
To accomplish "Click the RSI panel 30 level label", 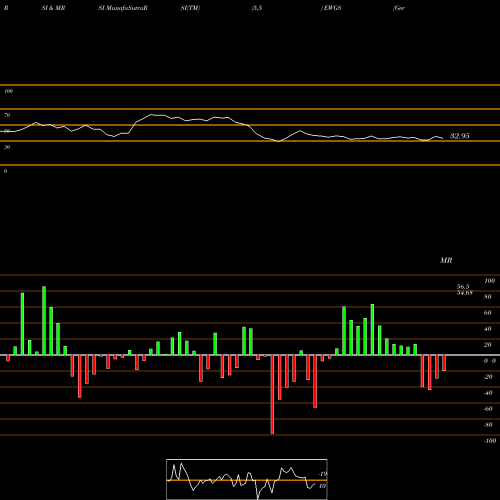I will pos(7,147).
